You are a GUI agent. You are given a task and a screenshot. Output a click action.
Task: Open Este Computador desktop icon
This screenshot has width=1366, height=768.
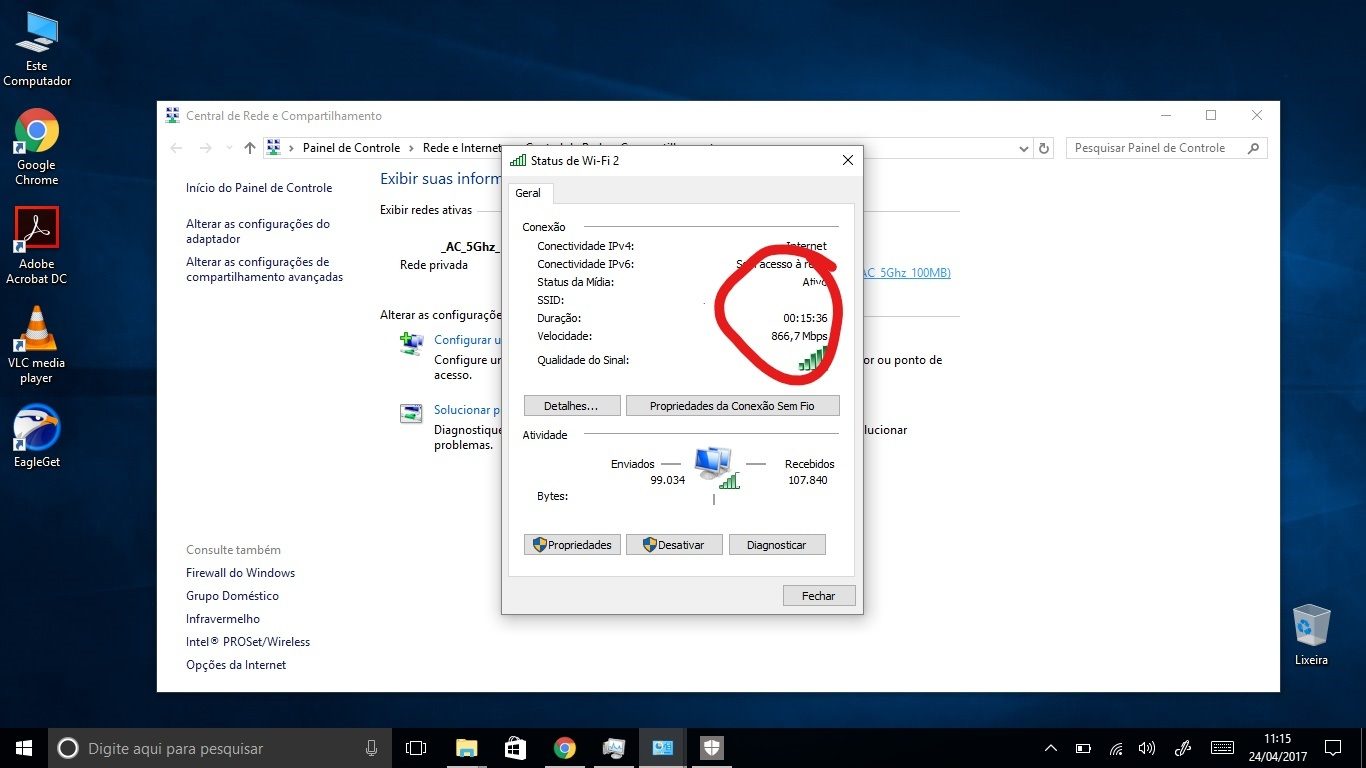click(37, 49)
